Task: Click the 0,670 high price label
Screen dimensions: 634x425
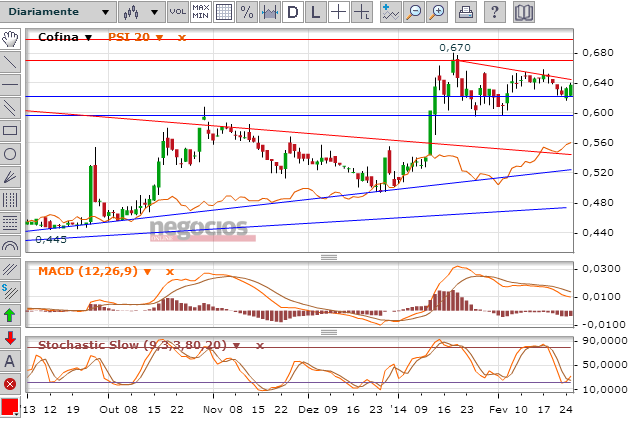Action: [455, 47]
